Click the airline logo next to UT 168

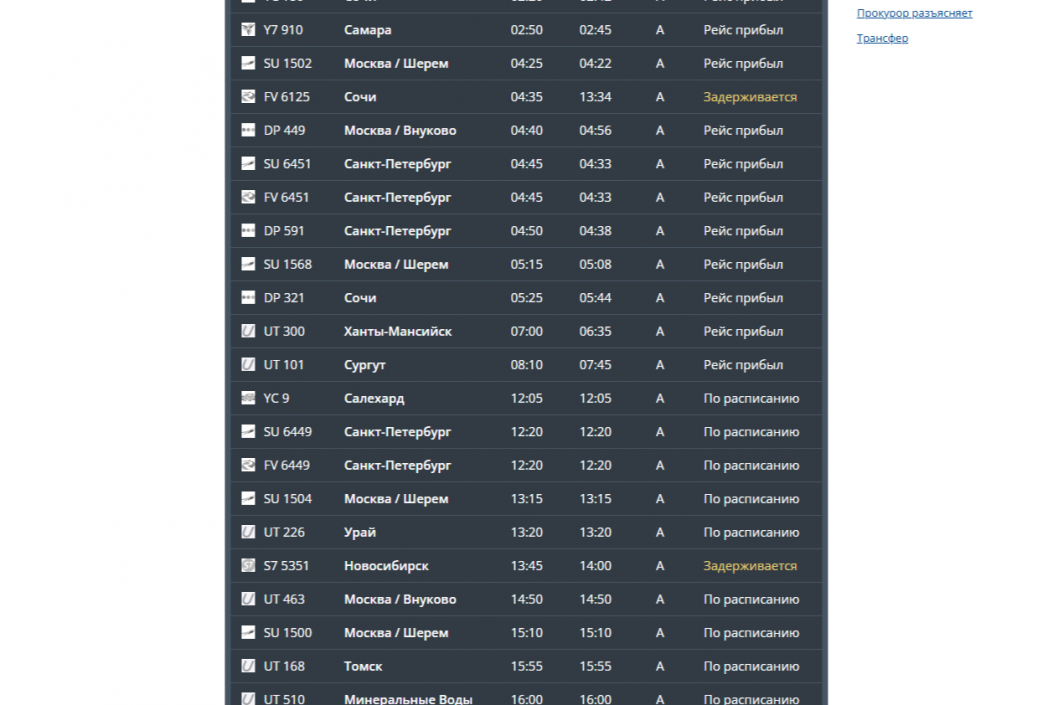tap(248, 666)
